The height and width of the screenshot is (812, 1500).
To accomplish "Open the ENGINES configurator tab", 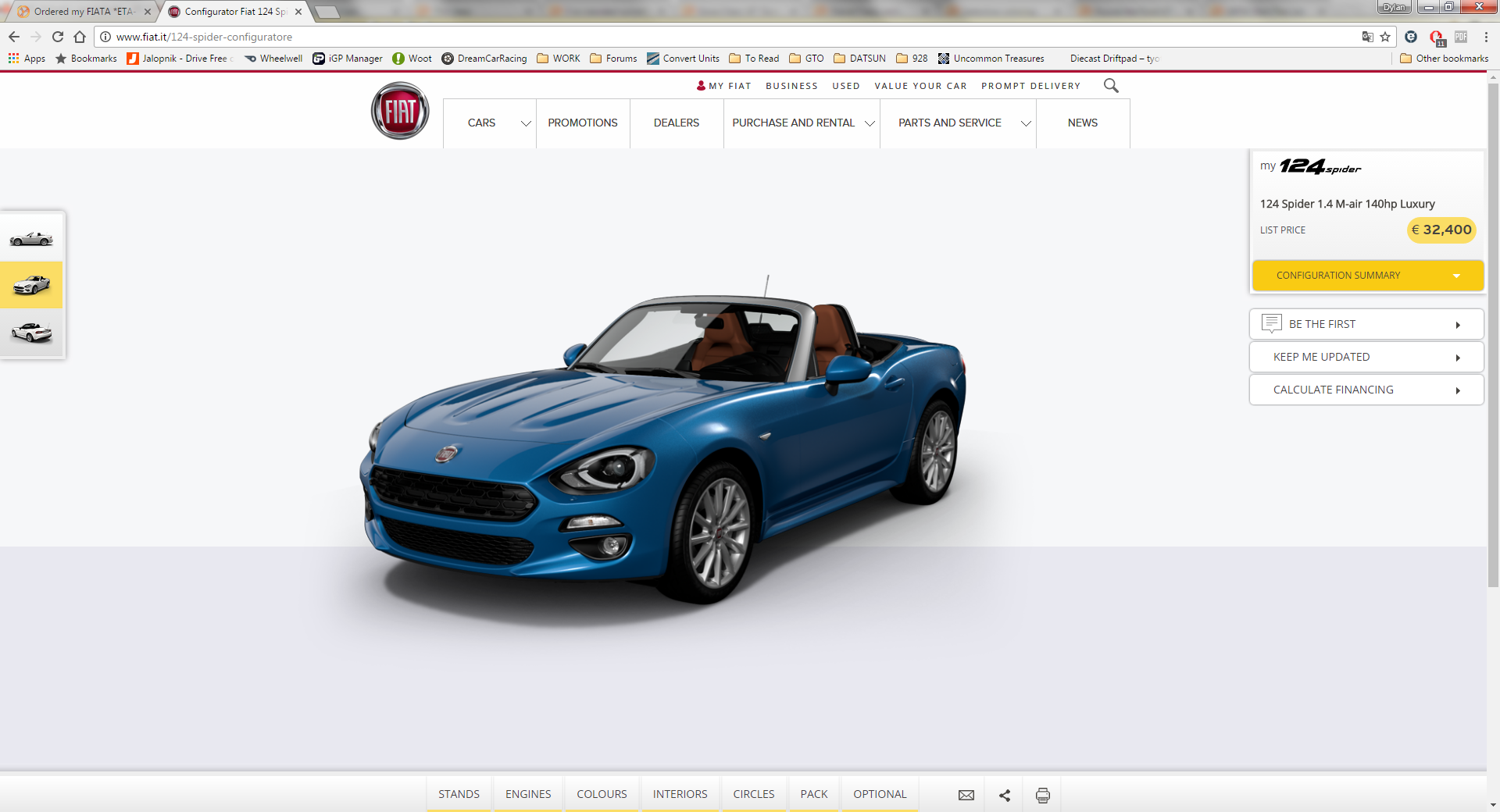I will tap(528, 794).
